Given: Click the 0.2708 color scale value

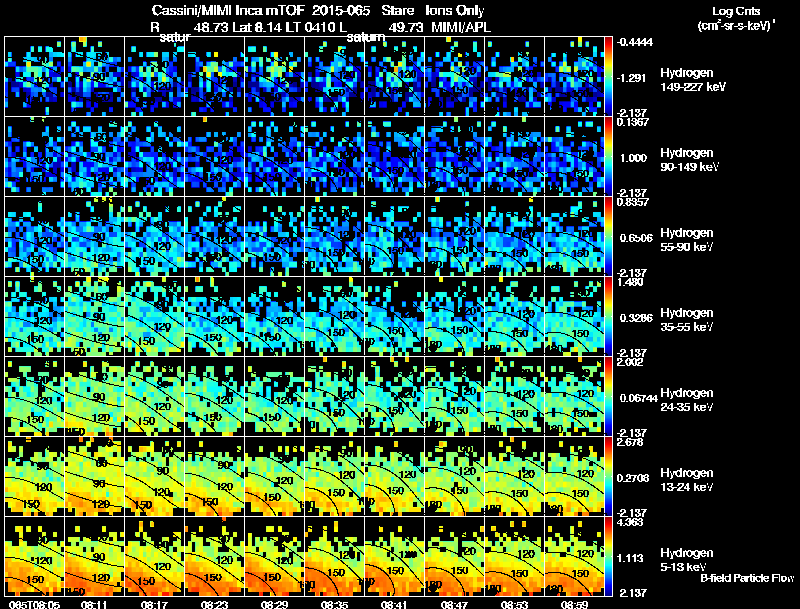Looking at the screenshot, I should [x=635, y=478].
